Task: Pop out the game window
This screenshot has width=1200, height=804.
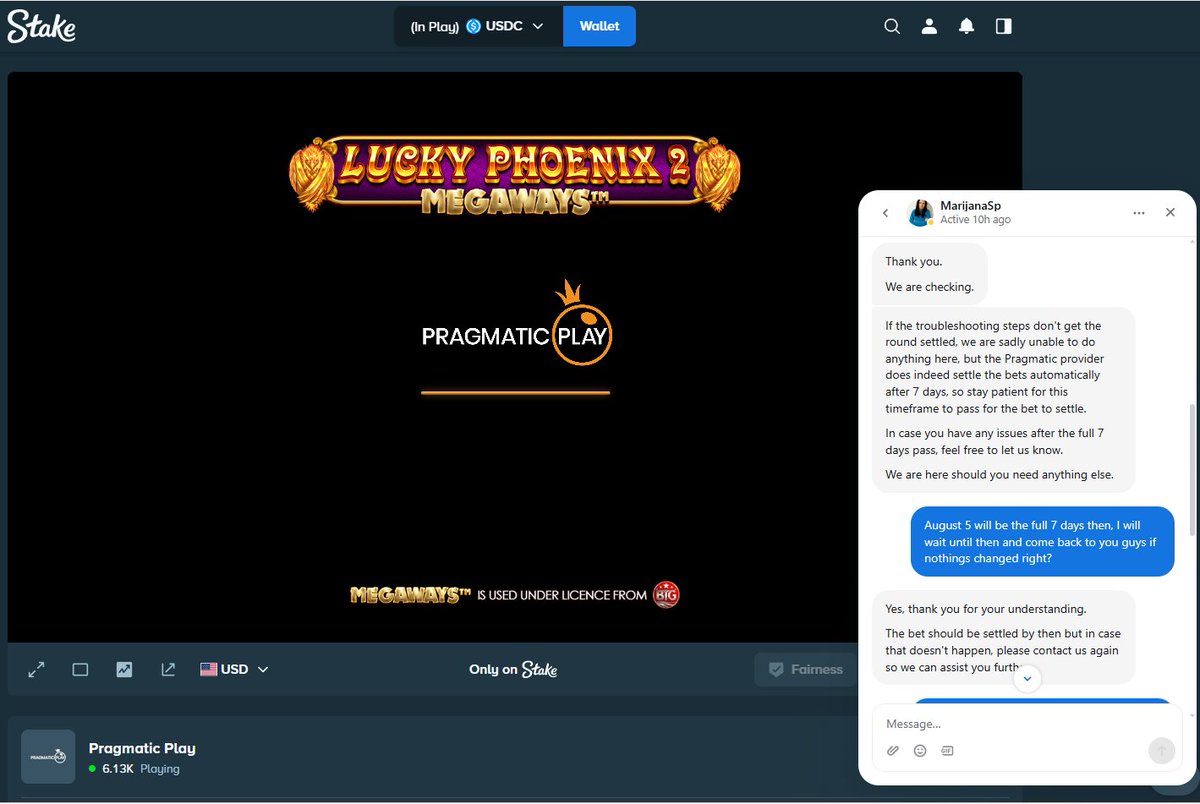Action: click(168, 669)
